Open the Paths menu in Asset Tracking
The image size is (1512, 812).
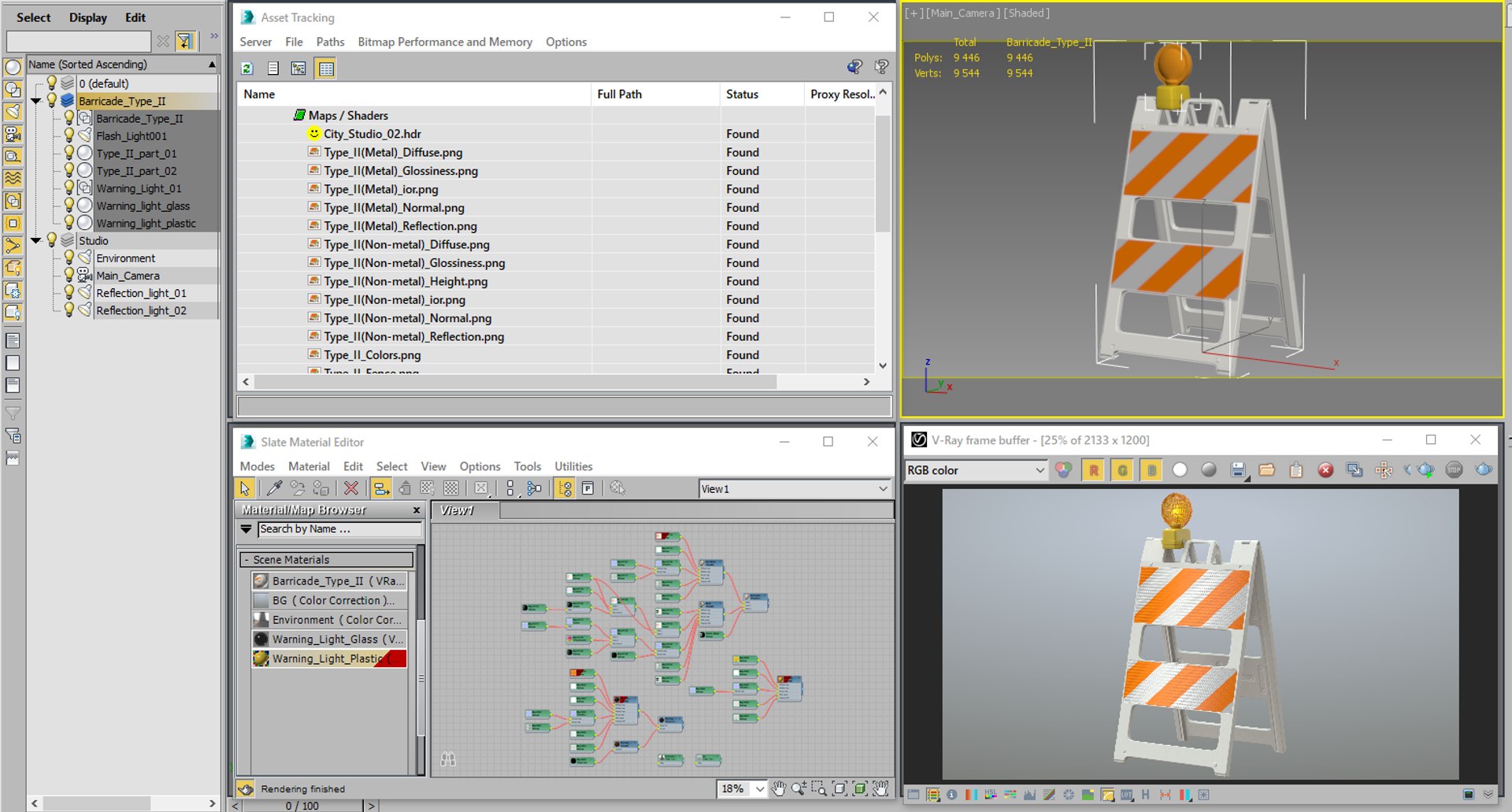(330, 42)
